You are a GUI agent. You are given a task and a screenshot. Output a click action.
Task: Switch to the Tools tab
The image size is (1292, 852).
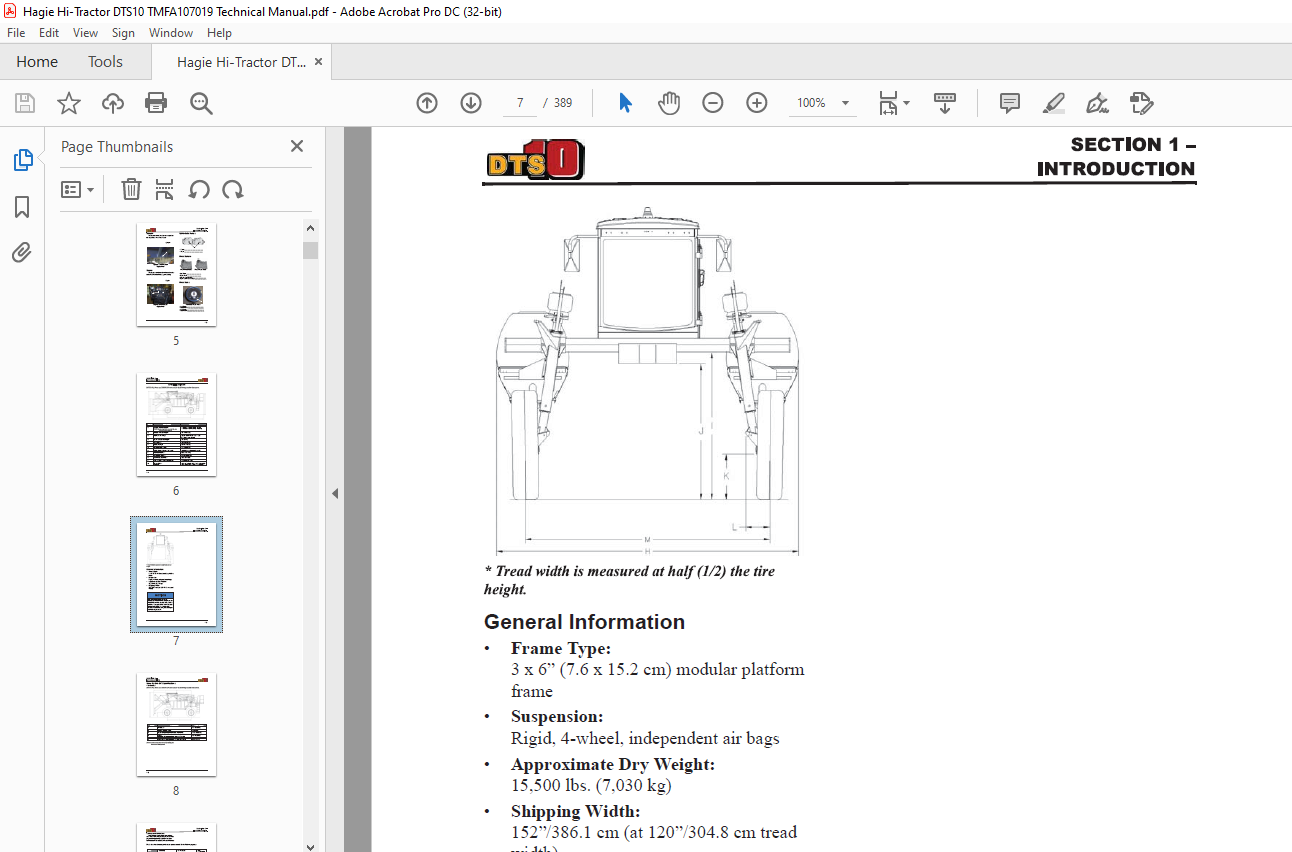point(105,62)
